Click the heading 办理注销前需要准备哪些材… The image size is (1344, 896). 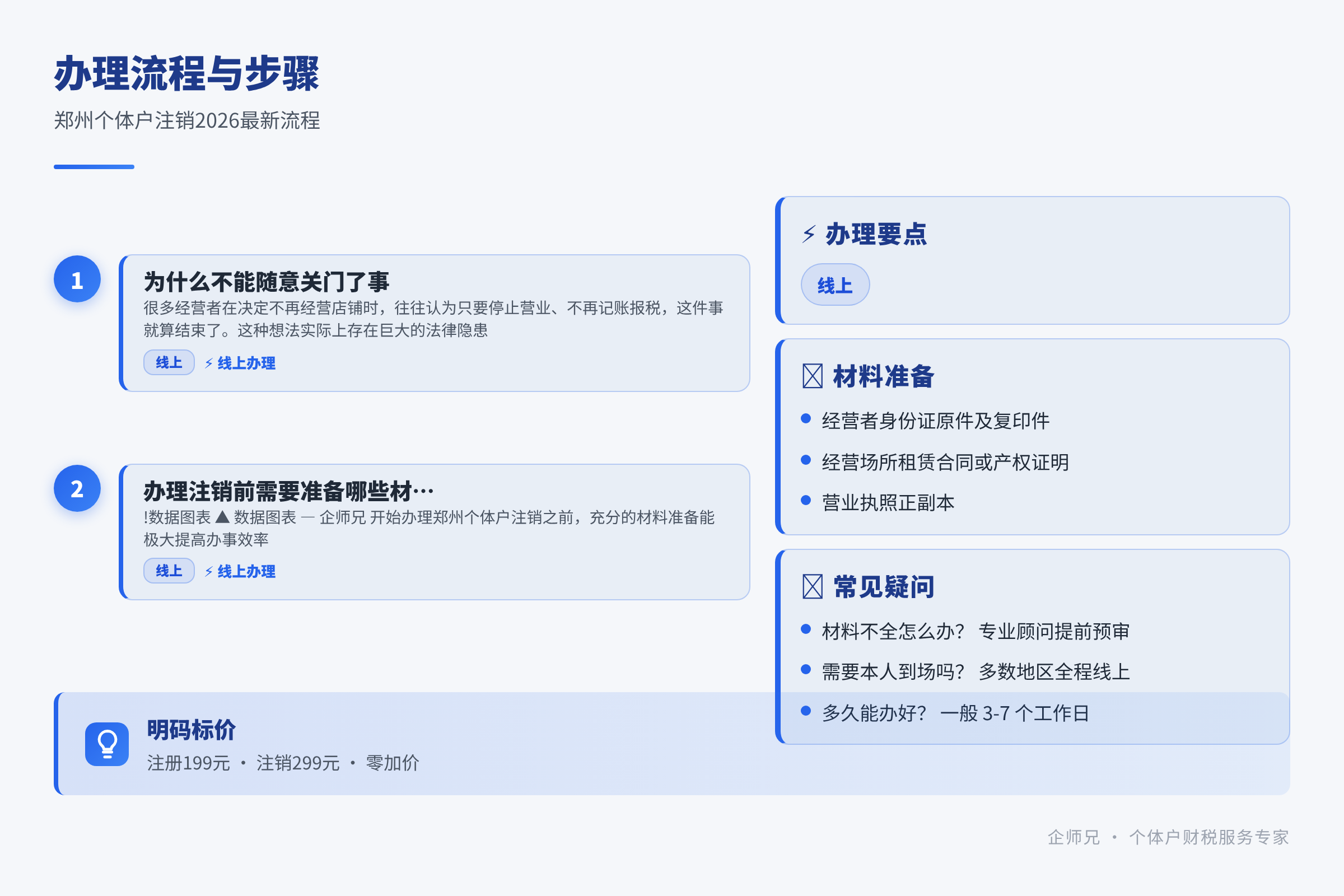click(x=288, y=491)
